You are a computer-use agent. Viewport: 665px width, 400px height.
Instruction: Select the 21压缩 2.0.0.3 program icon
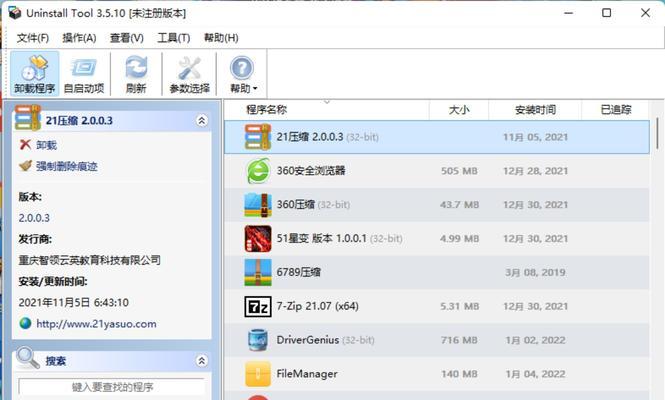pos(258,137)
